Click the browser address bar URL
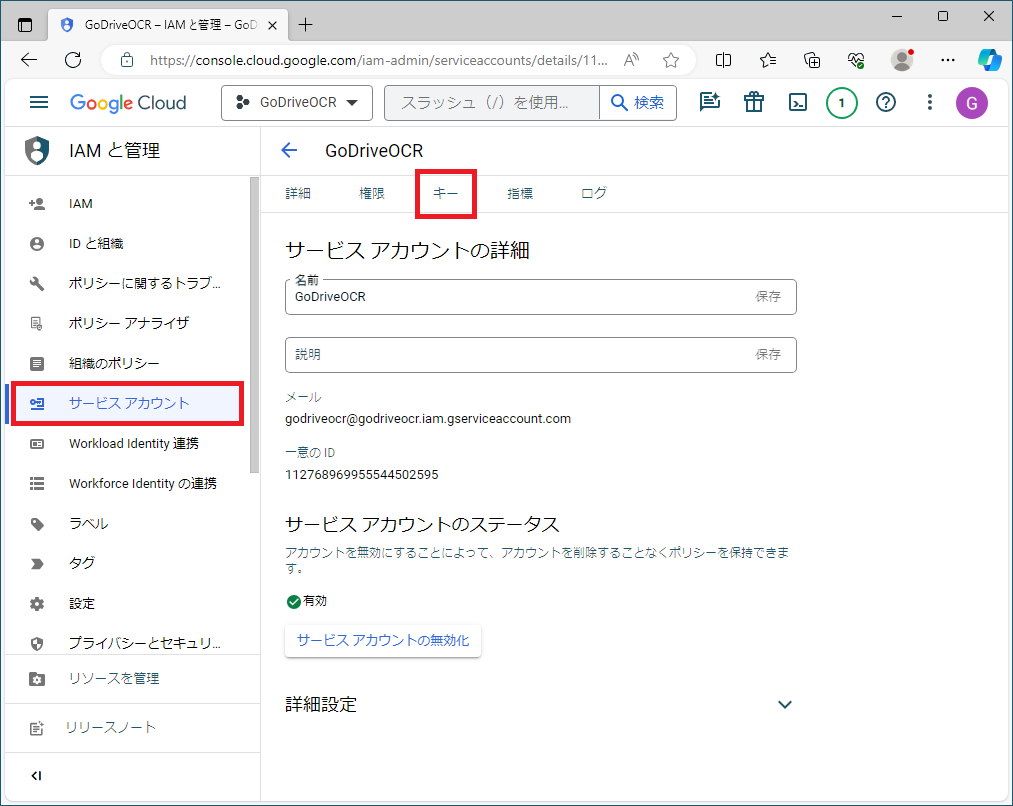1013x806 pixels. 379,61
